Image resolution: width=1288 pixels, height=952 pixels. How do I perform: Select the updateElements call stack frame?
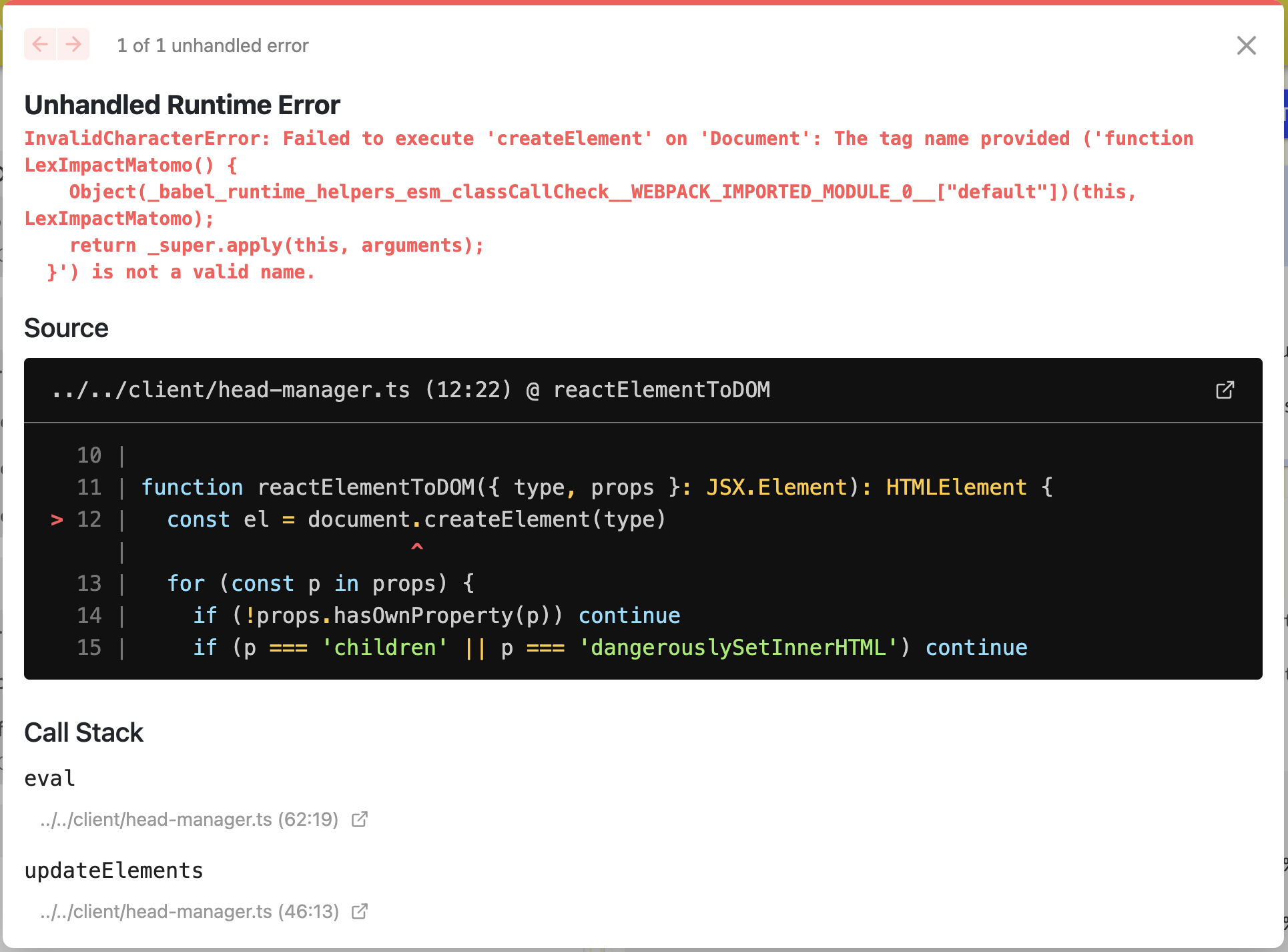click(113, 871)
